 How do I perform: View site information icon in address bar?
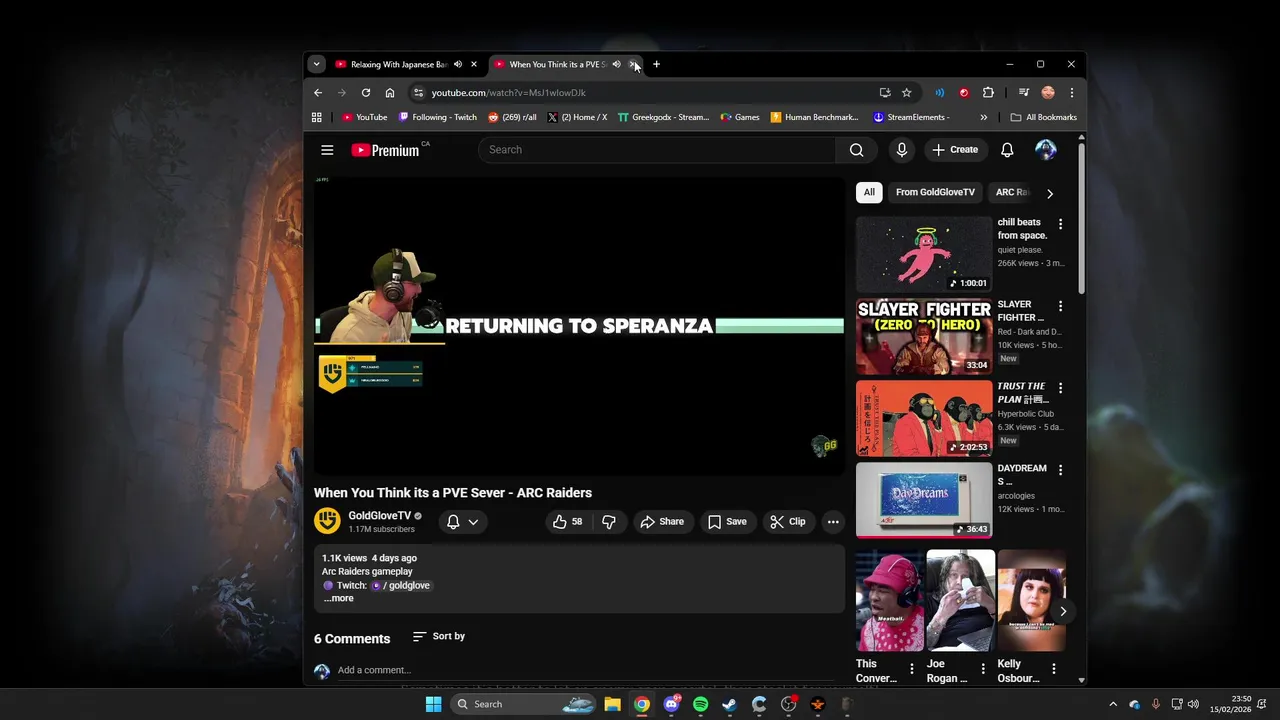click(x=418, y=93)
